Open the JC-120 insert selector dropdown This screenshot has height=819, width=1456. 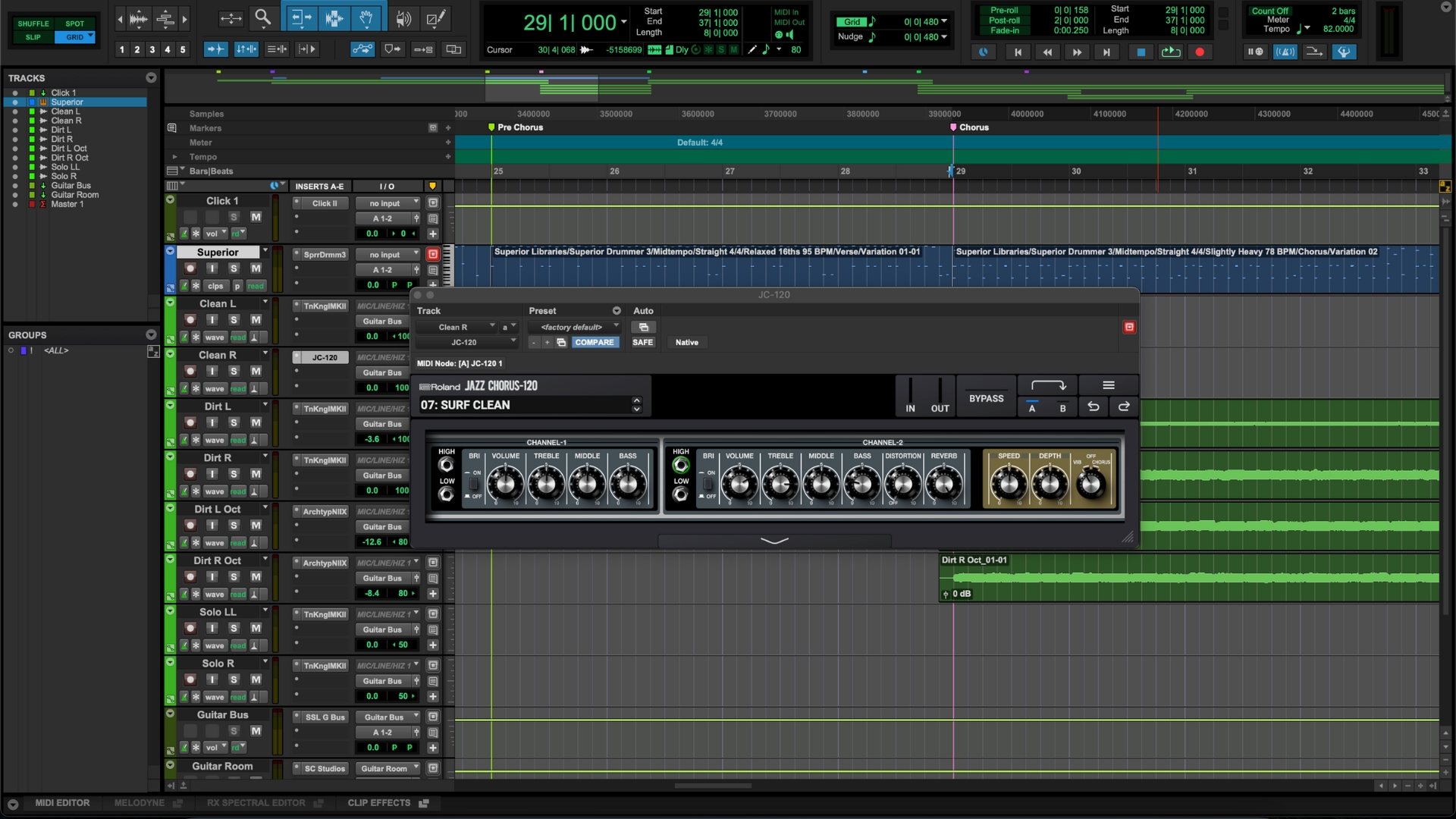coord(466,342)
